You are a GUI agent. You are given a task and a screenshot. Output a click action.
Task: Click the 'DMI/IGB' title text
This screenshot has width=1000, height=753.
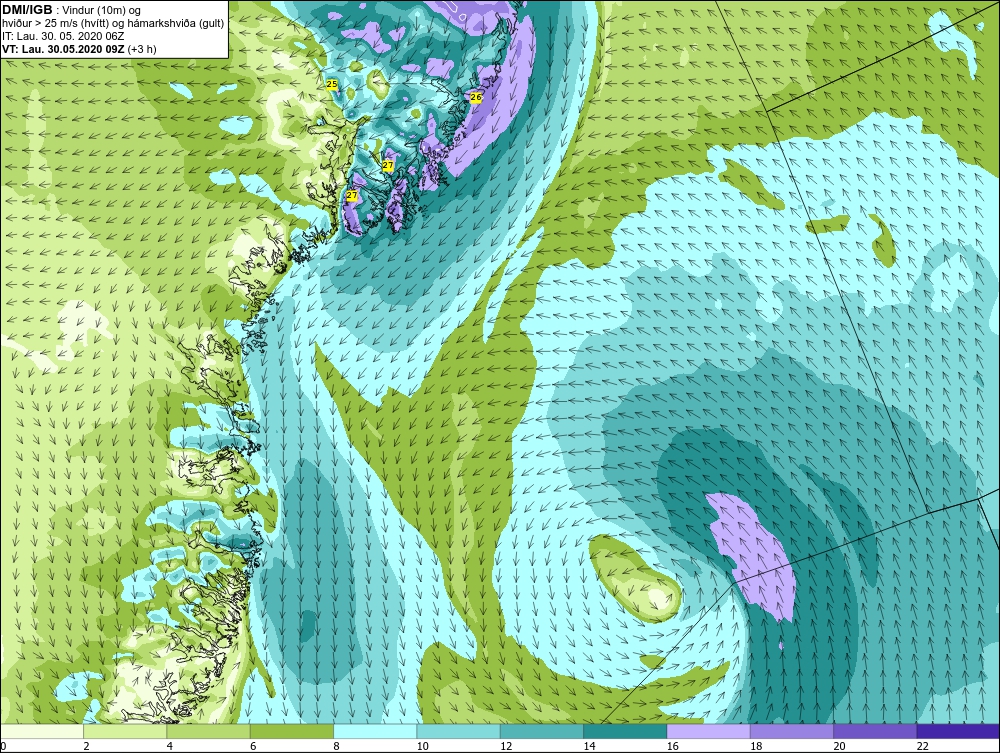[x=27, y=10]
